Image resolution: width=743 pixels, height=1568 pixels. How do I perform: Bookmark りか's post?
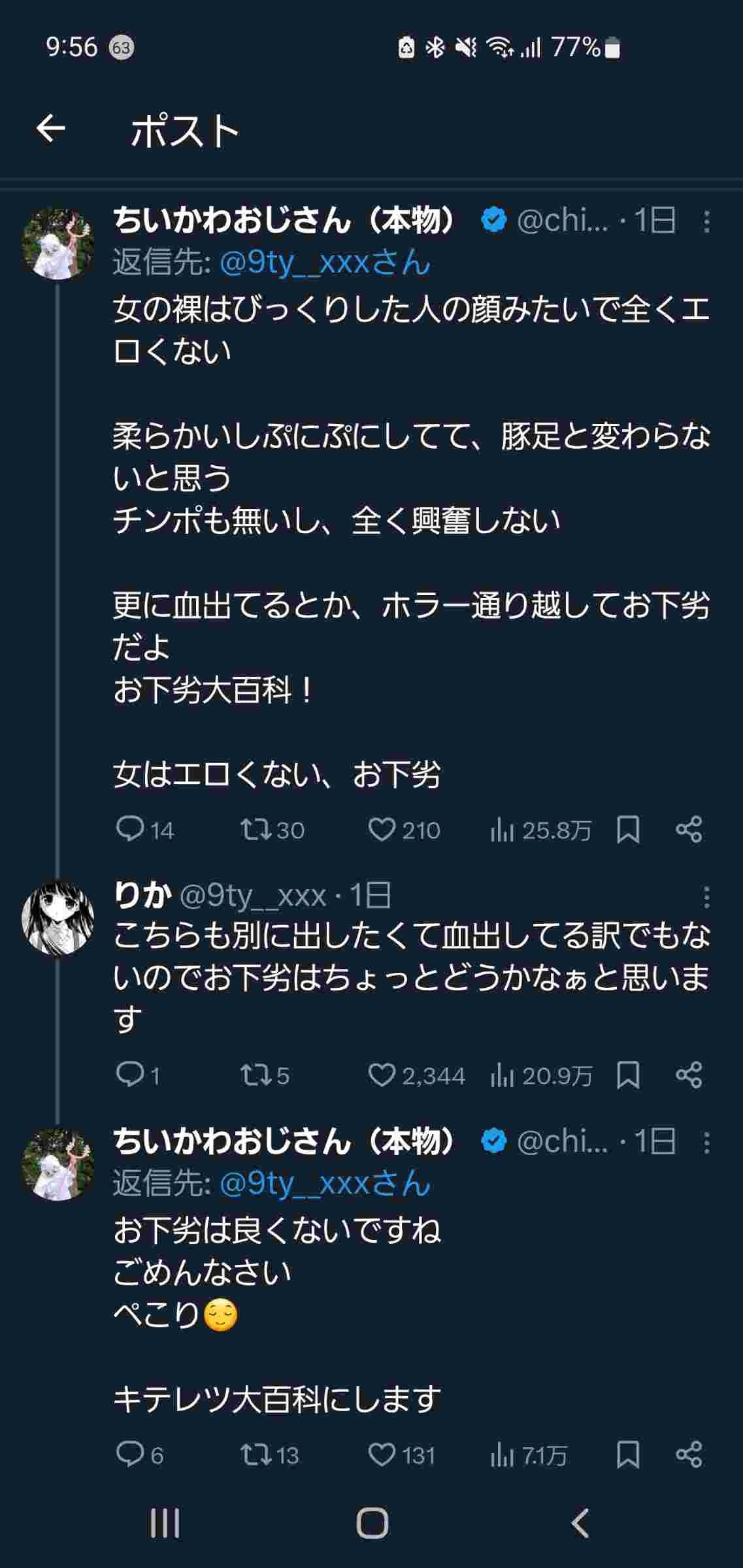[x=628, y=1075]
